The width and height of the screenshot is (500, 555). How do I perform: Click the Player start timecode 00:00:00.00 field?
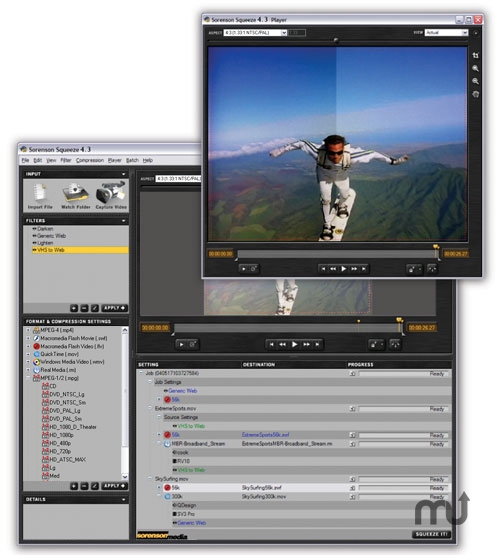click(x=220, y=254)
